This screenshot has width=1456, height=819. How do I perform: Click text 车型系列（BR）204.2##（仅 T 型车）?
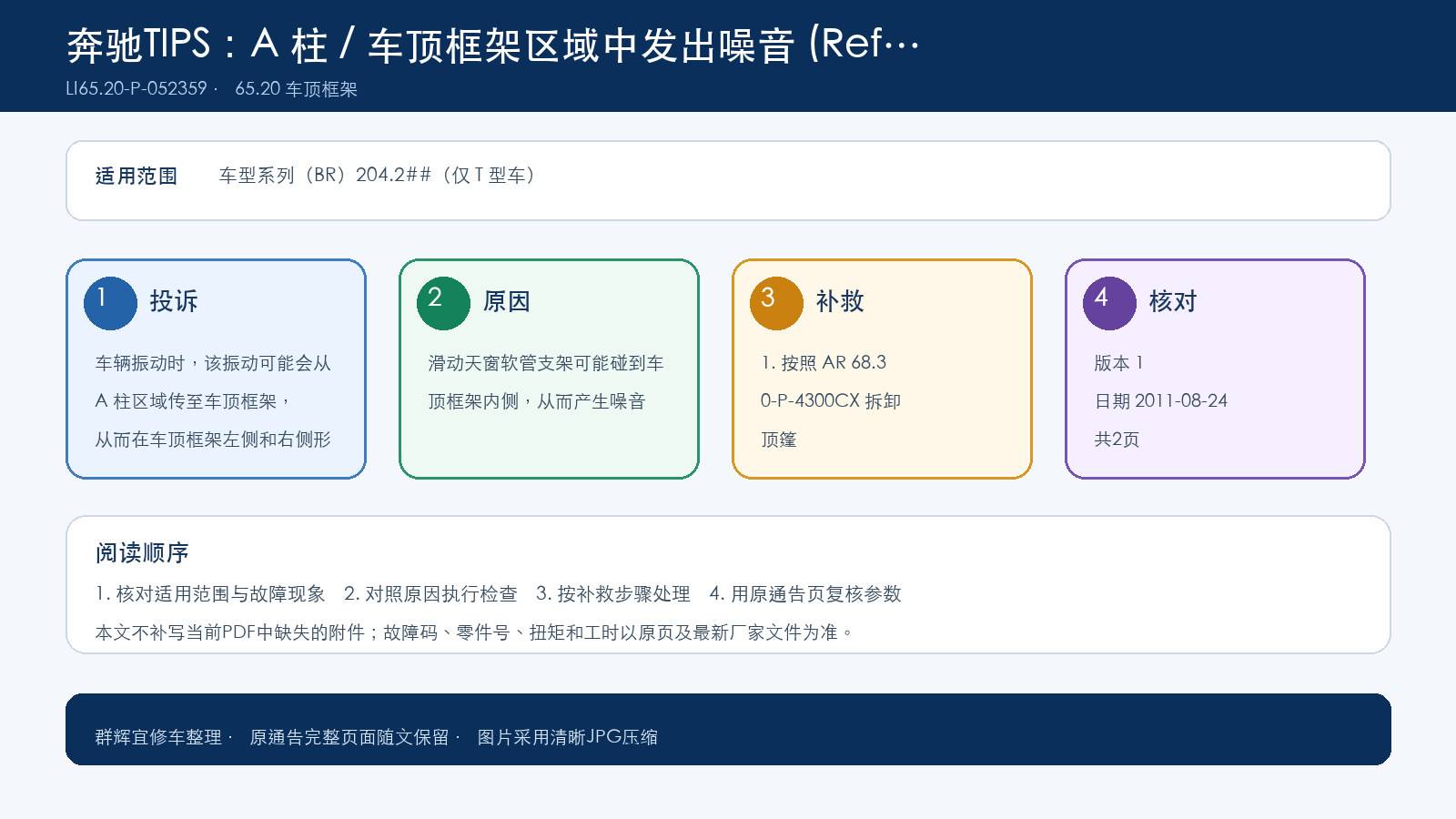coord(377,175)
